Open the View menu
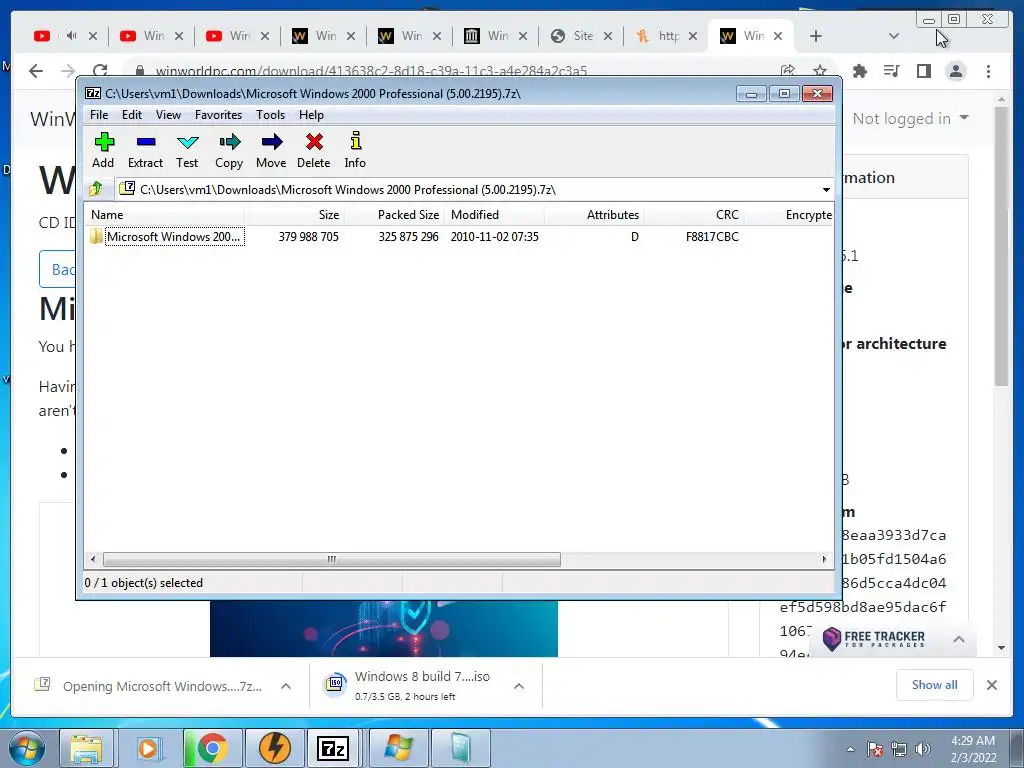The width and height of the screenshot is (1024, 768). [x=168, y=115]
